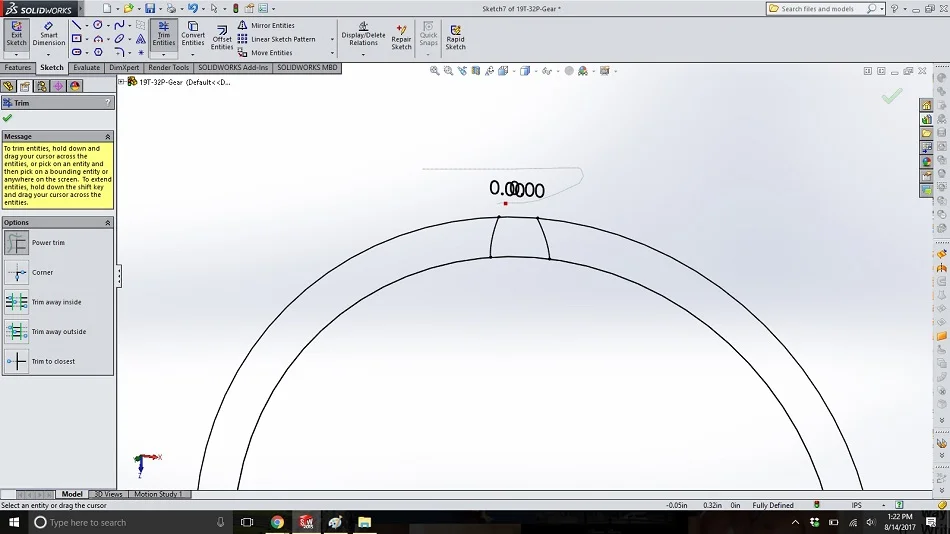Switch to the SOLIDWORKS MBD tab
The width and height of the screenshot is (950, 534).
(307, 67)
